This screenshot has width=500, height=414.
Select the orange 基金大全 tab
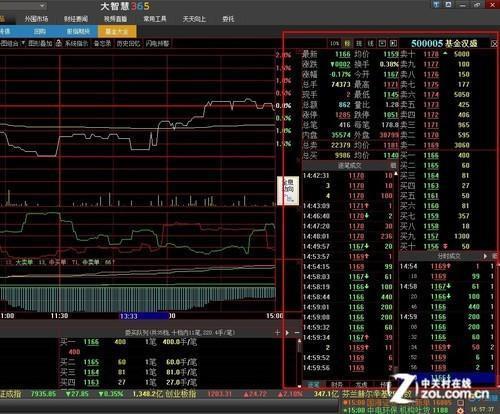pos(117,32)
